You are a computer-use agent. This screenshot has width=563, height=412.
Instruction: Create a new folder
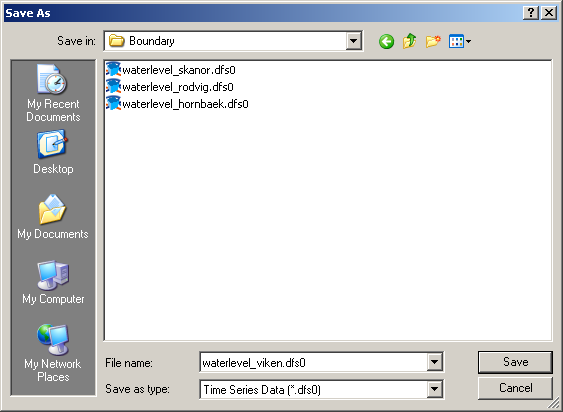(433, 41)
